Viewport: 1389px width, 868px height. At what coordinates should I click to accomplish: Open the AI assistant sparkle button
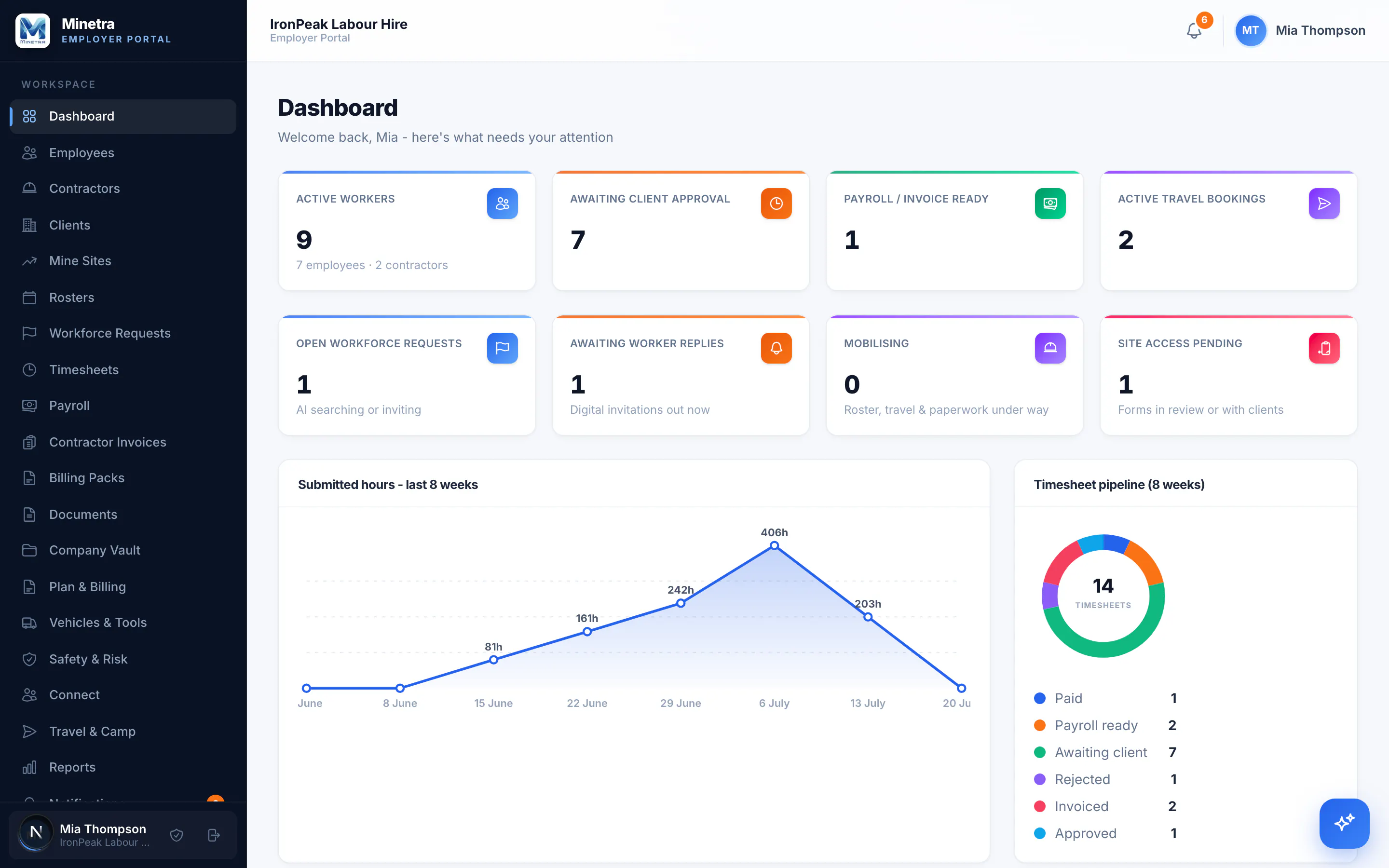click(1344, 823)
